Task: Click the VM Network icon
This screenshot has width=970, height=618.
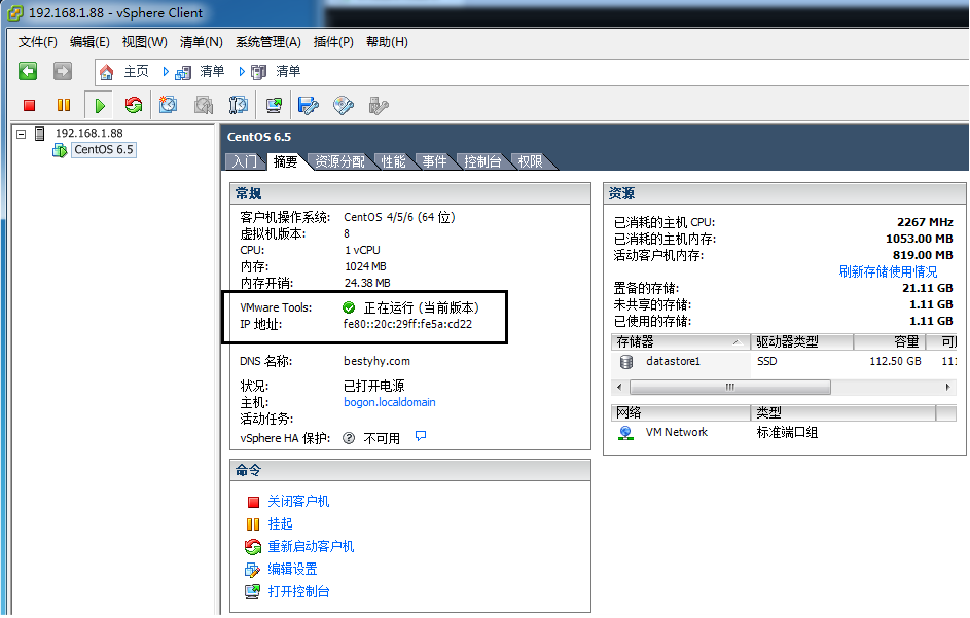Action: [625, 432]
